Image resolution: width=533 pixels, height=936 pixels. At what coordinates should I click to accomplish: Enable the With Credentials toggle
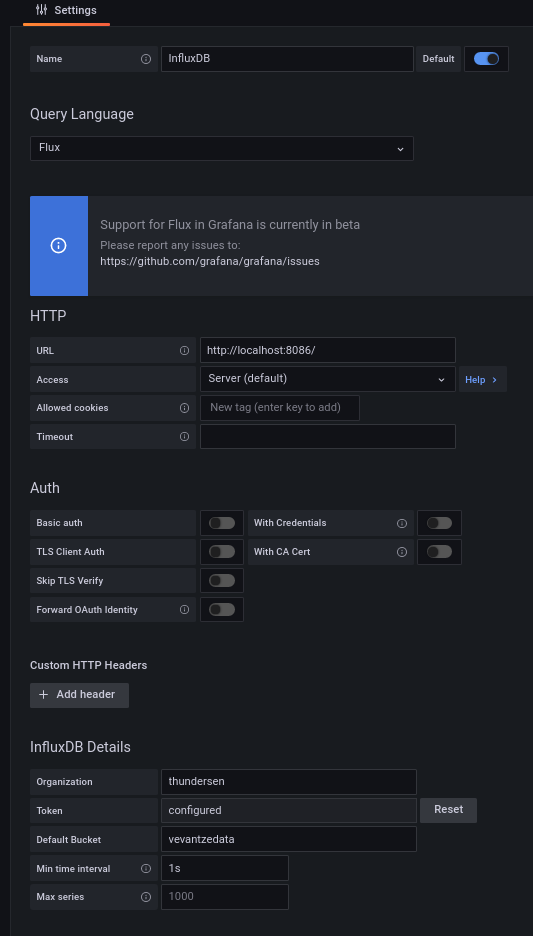(439, 523)
